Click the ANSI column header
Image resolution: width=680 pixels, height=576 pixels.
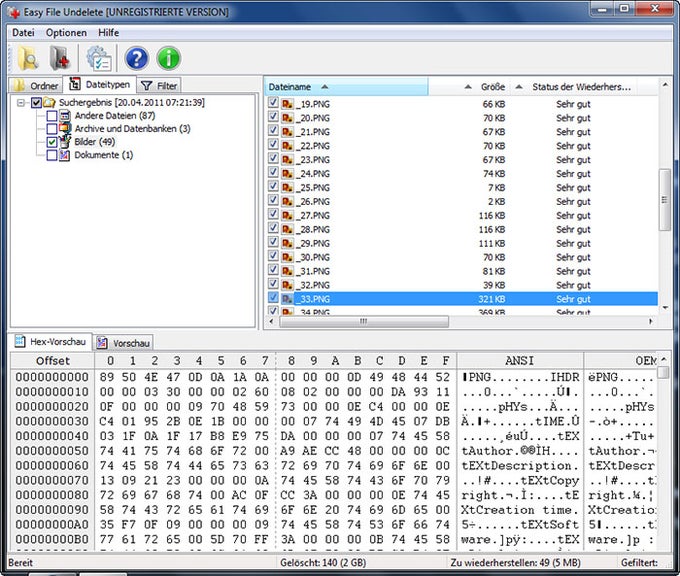520,361
